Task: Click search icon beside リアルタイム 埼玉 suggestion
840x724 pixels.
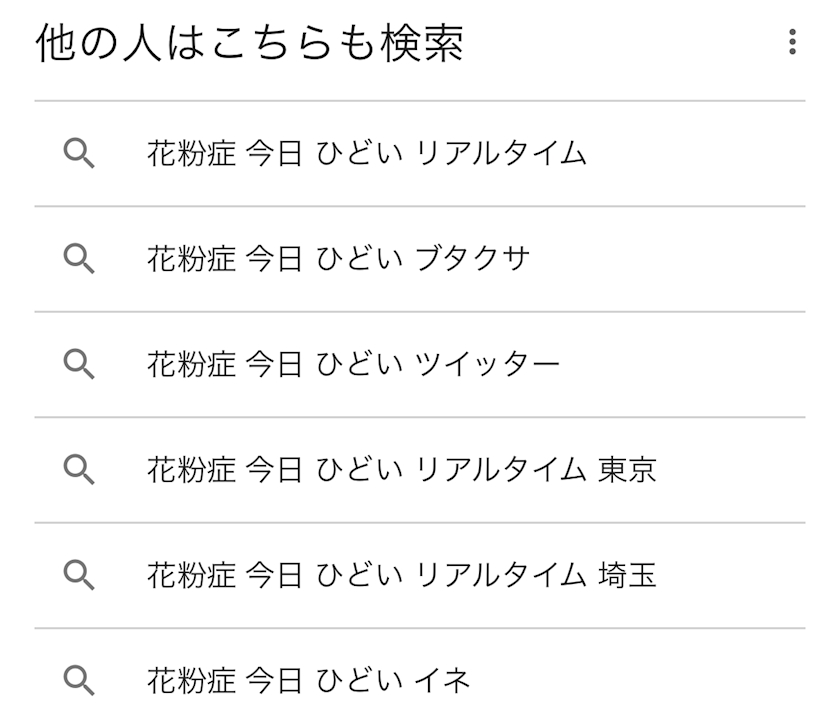Action: pos(80,575)
